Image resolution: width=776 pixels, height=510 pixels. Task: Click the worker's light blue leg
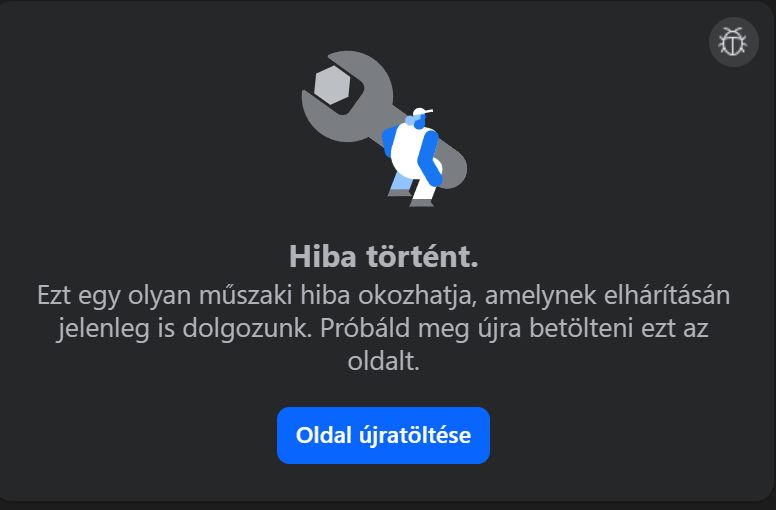coord(401,184)
